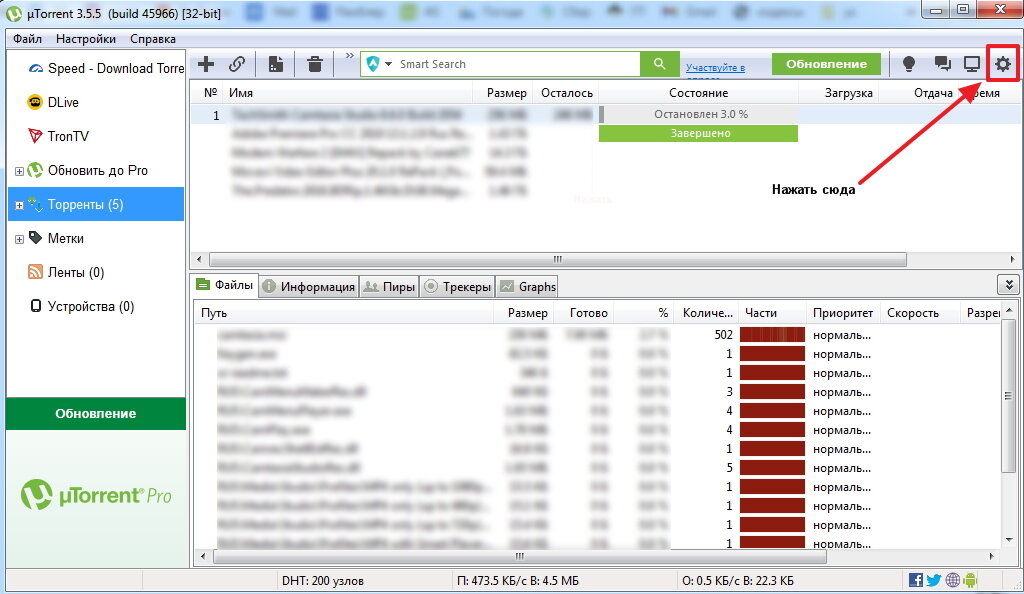Remove torrent using trash icon
Viewport: 1024px width, 594px height.
(x=315, y=64)
